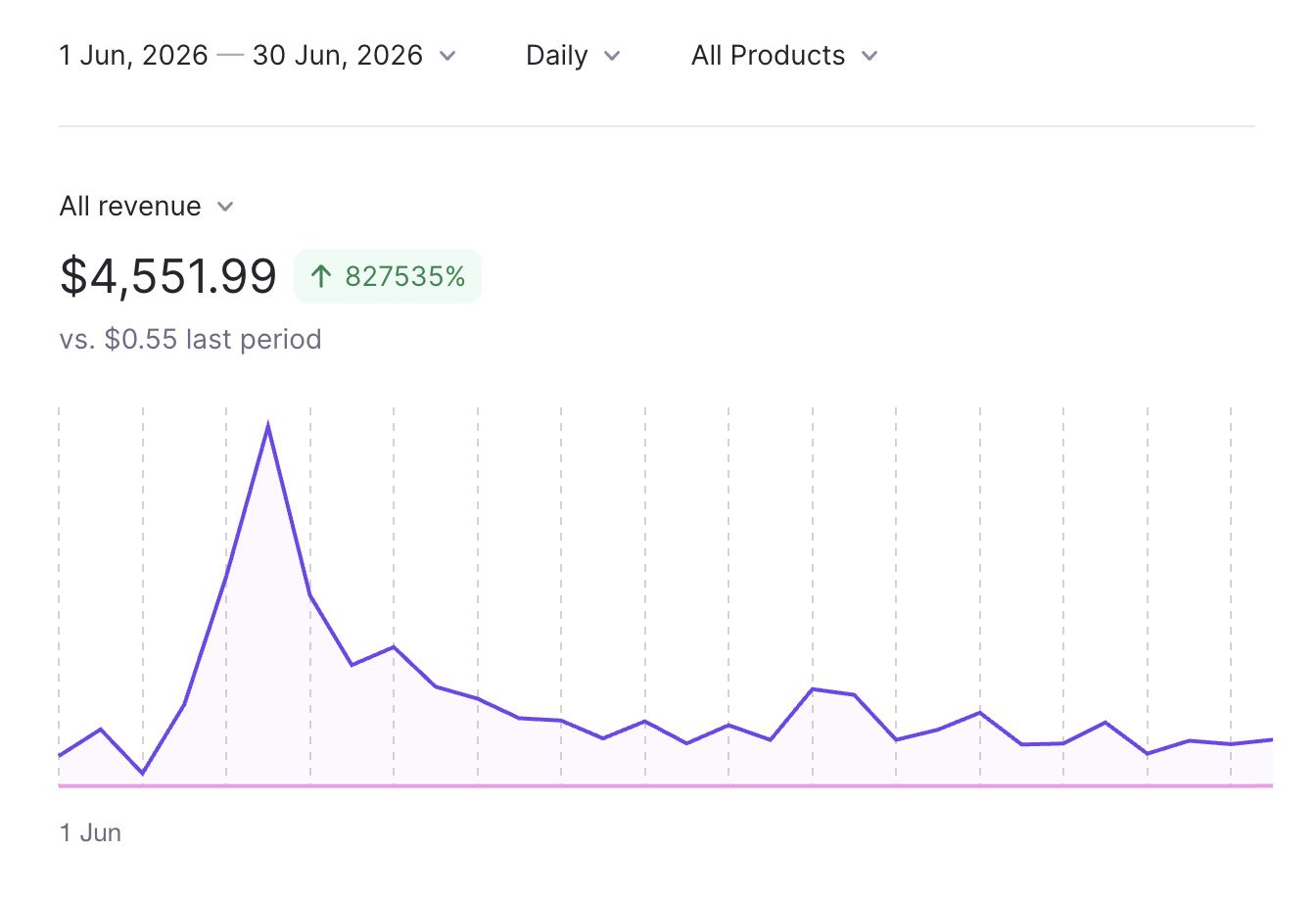Click the 1 Jun axis label
This screenshot has height=897, width=1316.
(90, 832)
